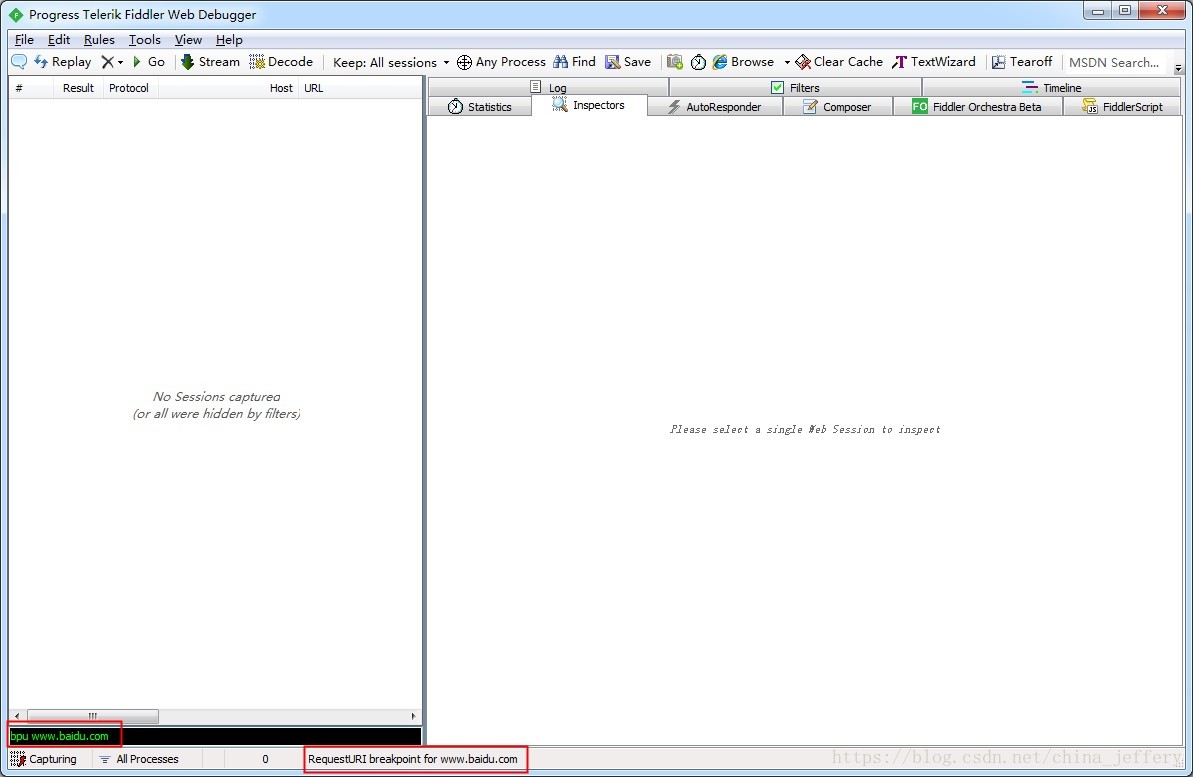Sort sessions by # column header
1193x777 pixels.
click(x=30, y=88)
